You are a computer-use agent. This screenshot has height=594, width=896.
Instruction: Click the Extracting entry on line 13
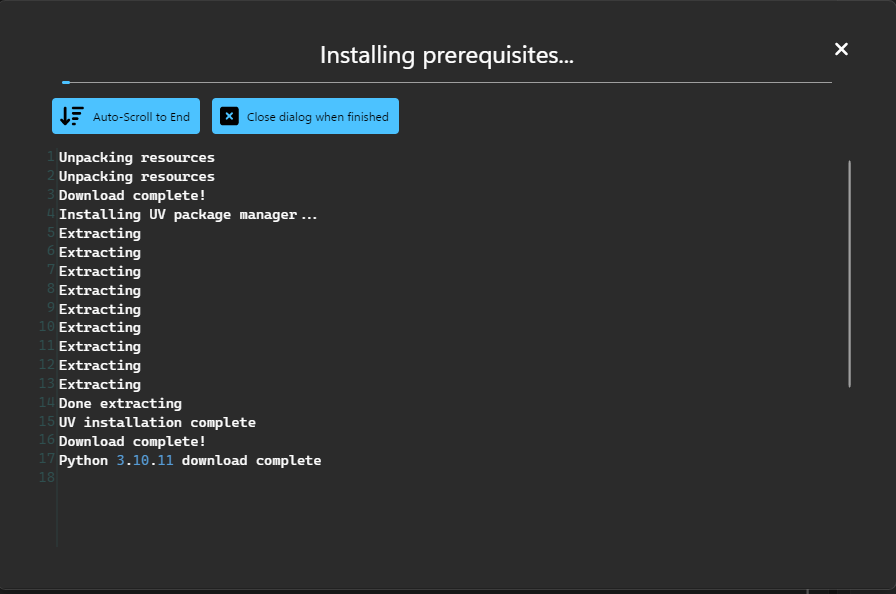[x=100, y=384]
